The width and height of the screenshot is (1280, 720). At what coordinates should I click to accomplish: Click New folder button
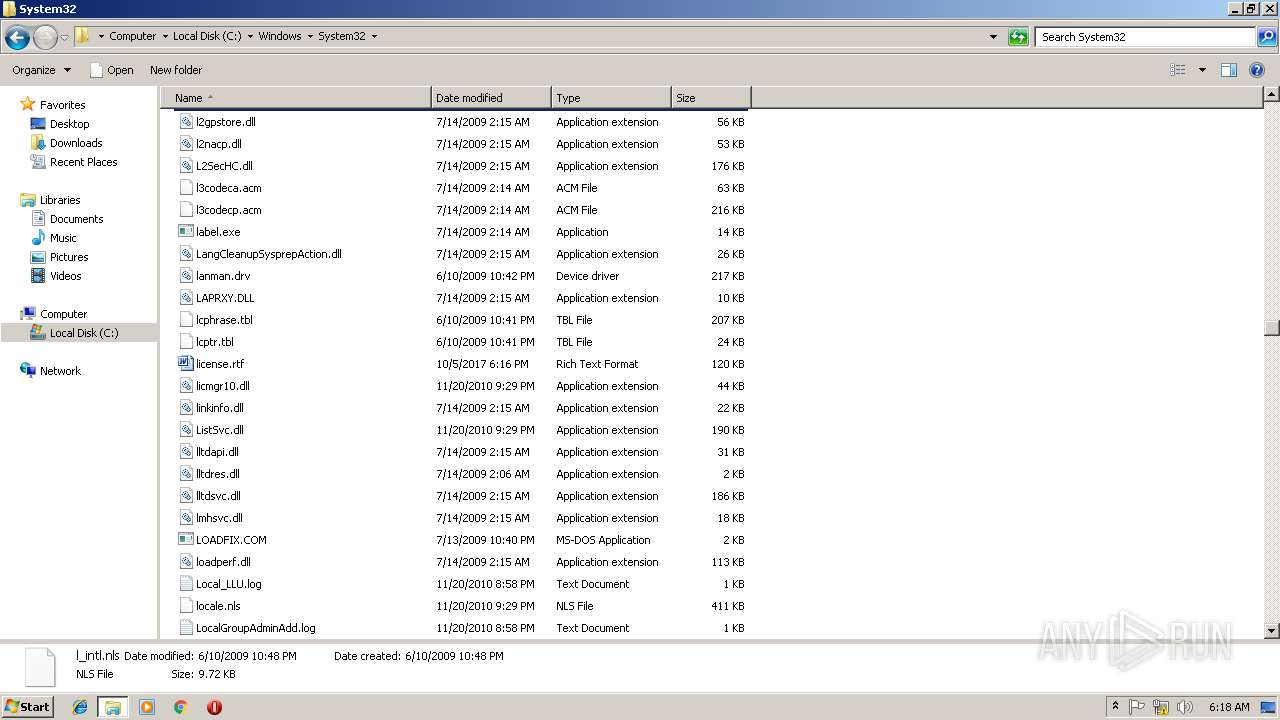point(176,70)
